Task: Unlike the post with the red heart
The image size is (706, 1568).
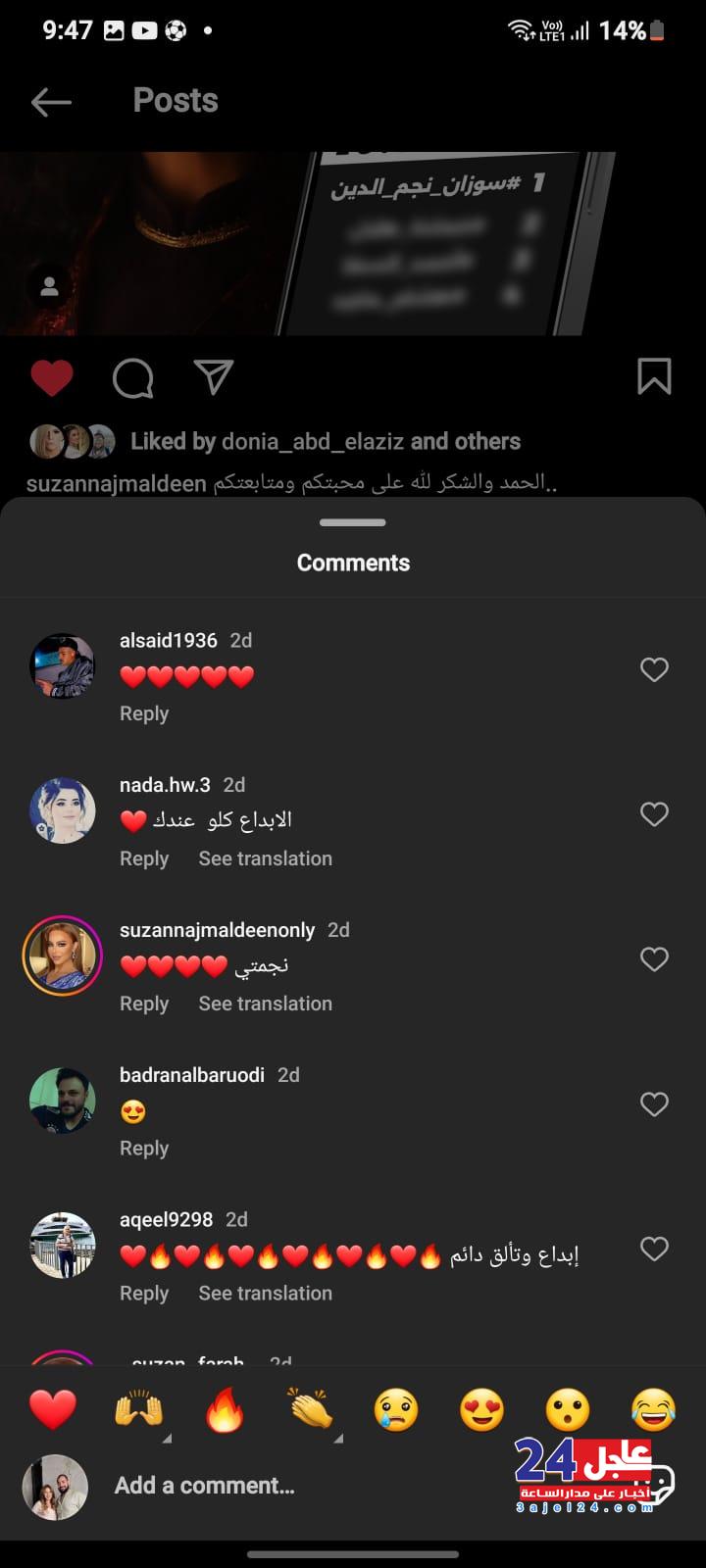Action: click(52, 377)
